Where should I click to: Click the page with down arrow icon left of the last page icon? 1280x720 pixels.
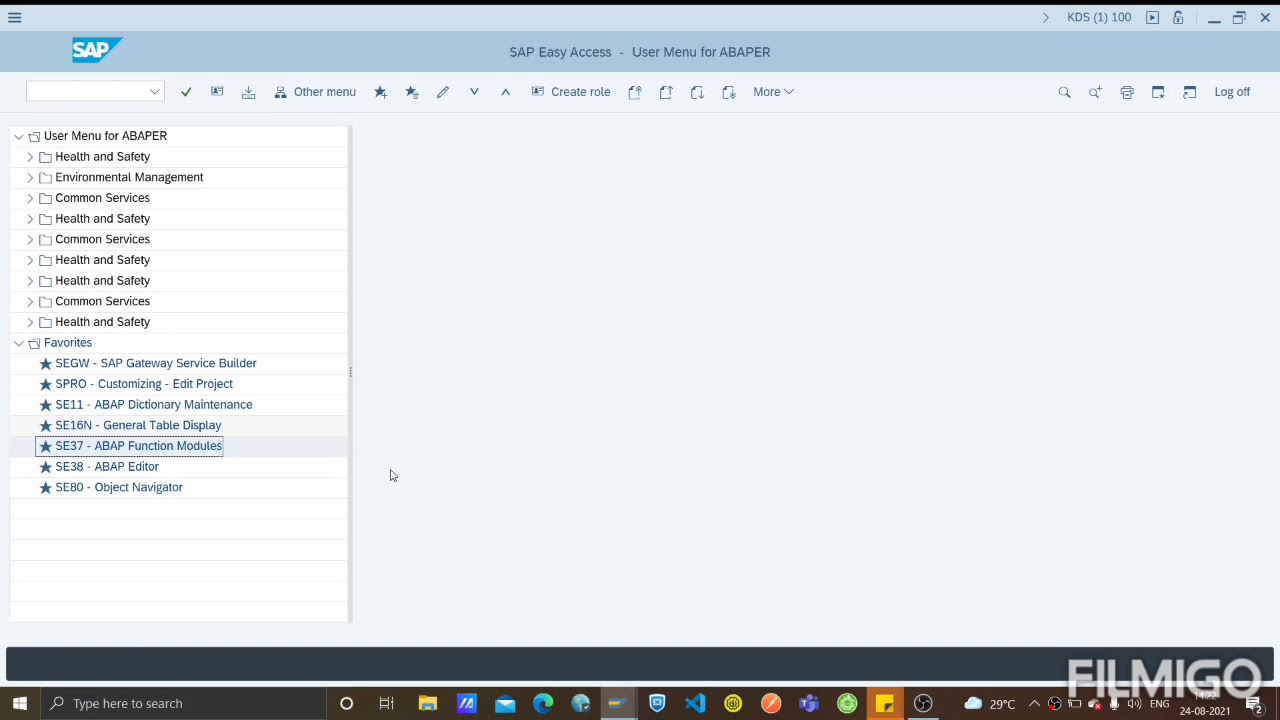click(x=697, y=92)
